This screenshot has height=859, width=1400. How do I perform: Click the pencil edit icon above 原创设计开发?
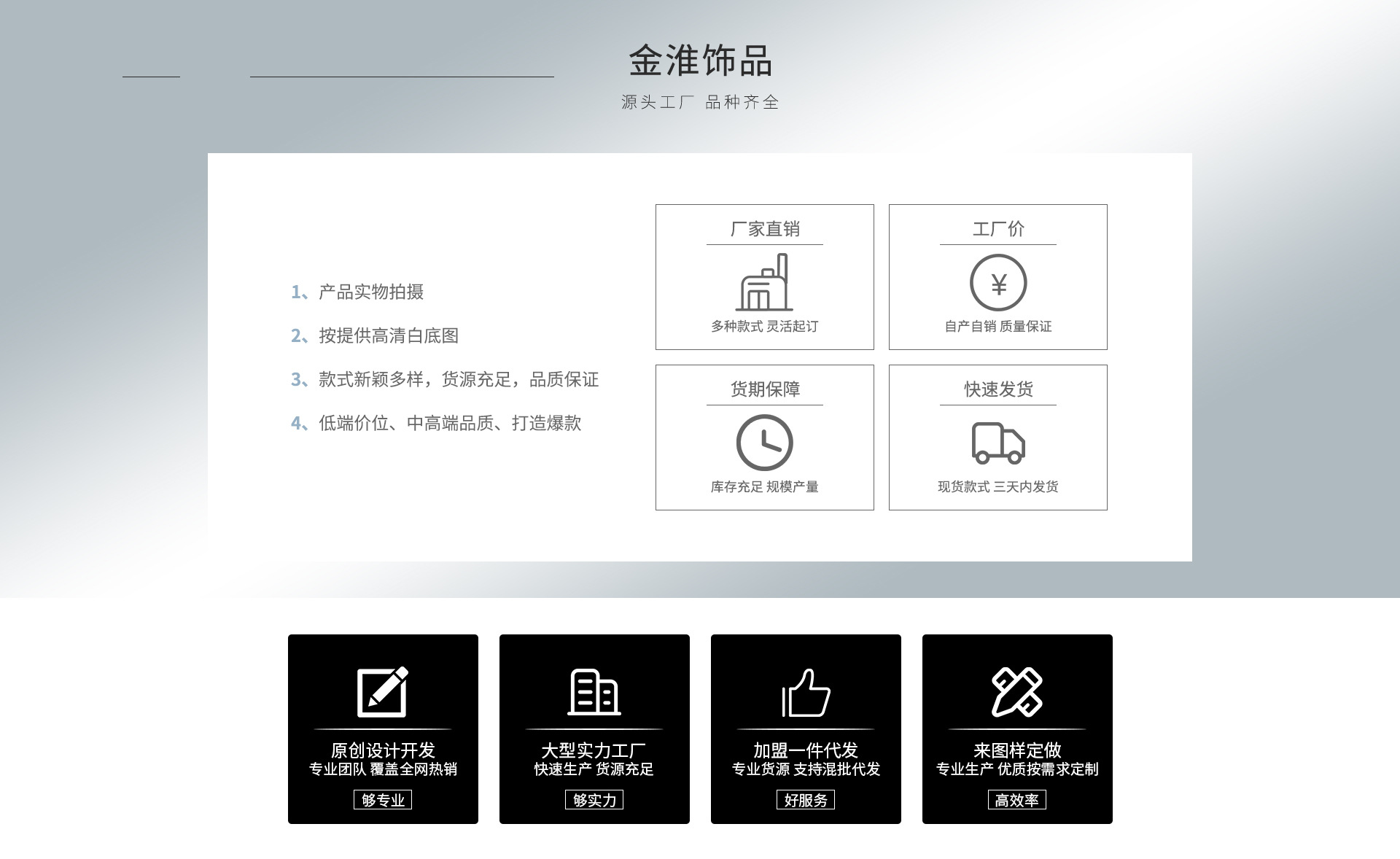[383, 691]
